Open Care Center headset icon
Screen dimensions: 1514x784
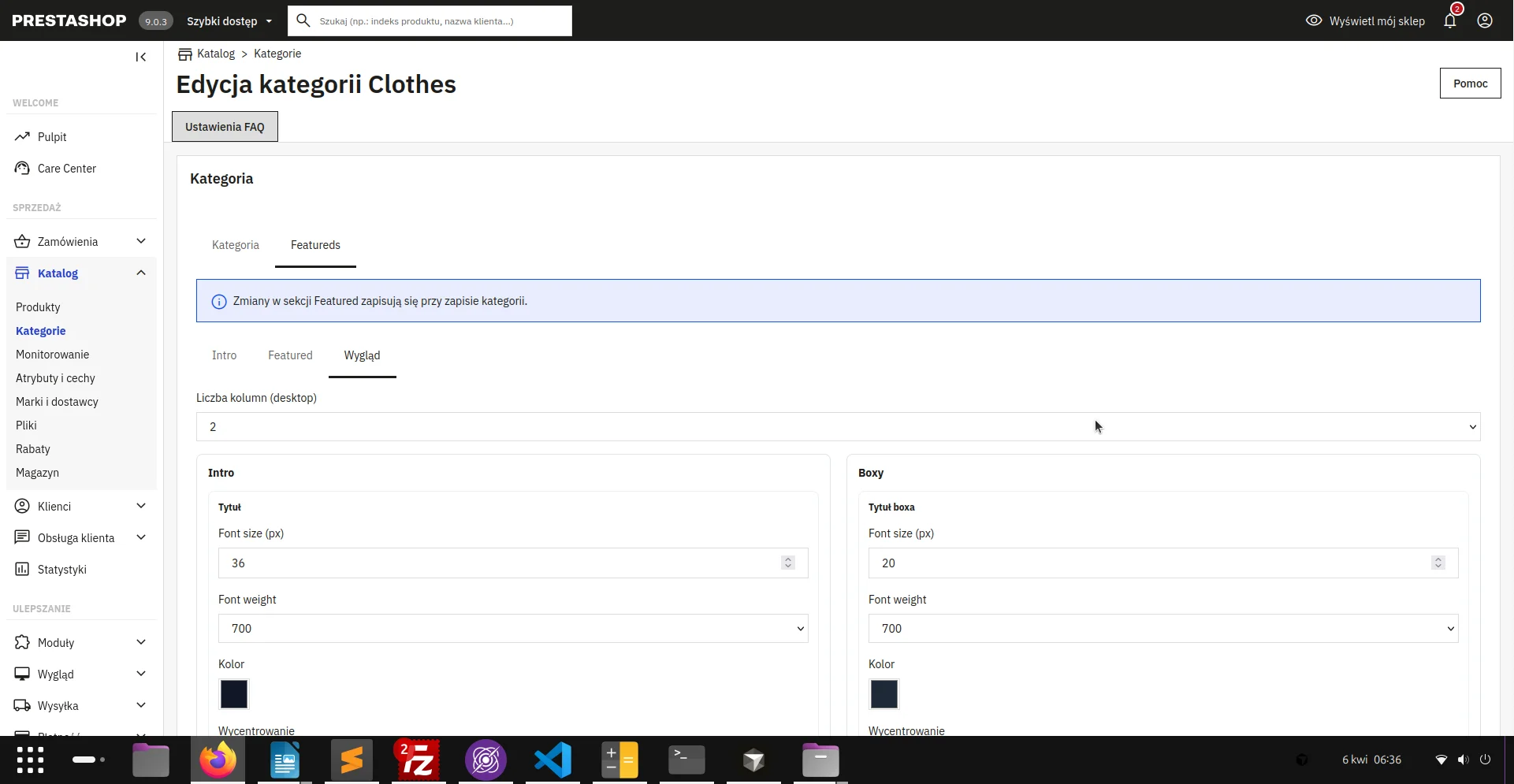click(22, 169)
